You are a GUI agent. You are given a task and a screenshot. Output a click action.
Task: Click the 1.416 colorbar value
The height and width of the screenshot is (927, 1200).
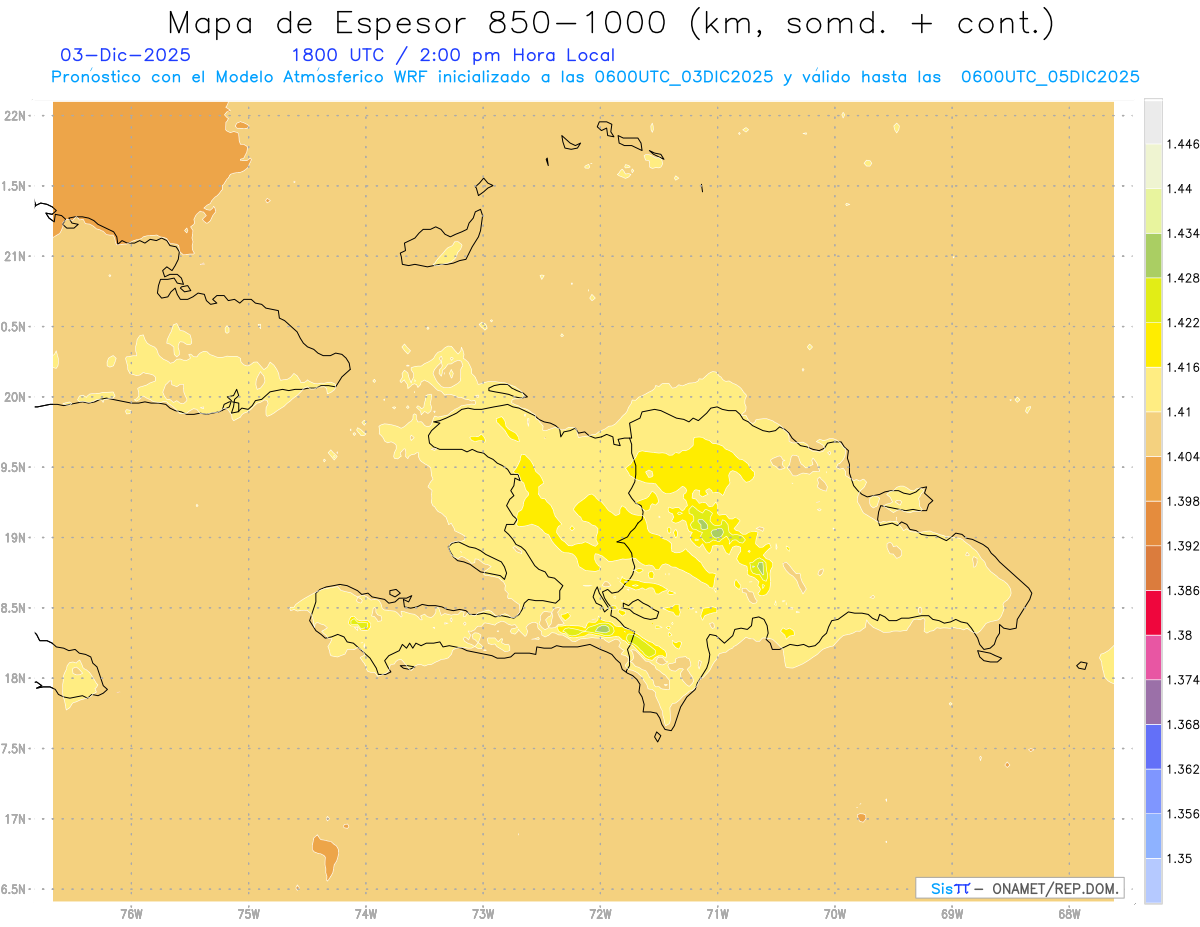1184,367
